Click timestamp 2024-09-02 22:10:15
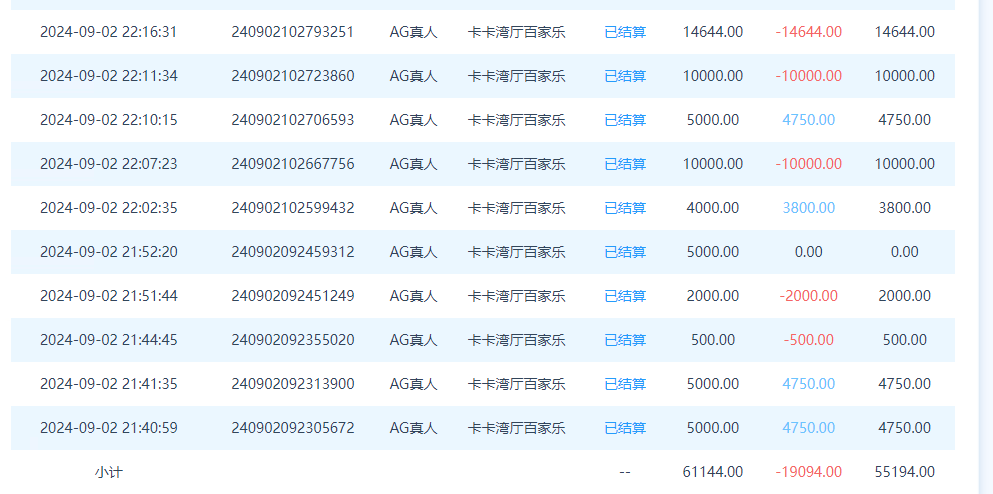The width and height of the screenshot is (993, 494). point(109,120)
